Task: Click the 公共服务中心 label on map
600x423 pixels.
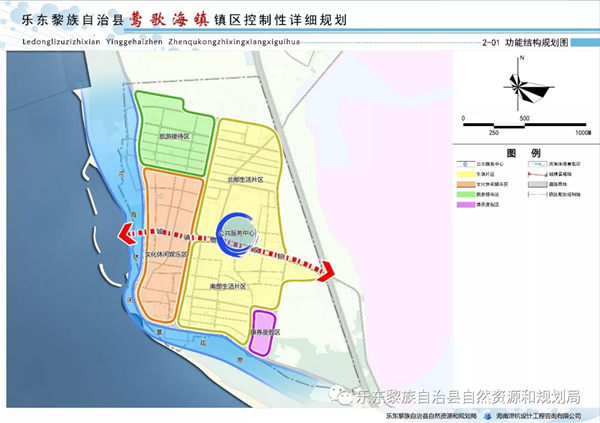Action: (x=237, y=232)
